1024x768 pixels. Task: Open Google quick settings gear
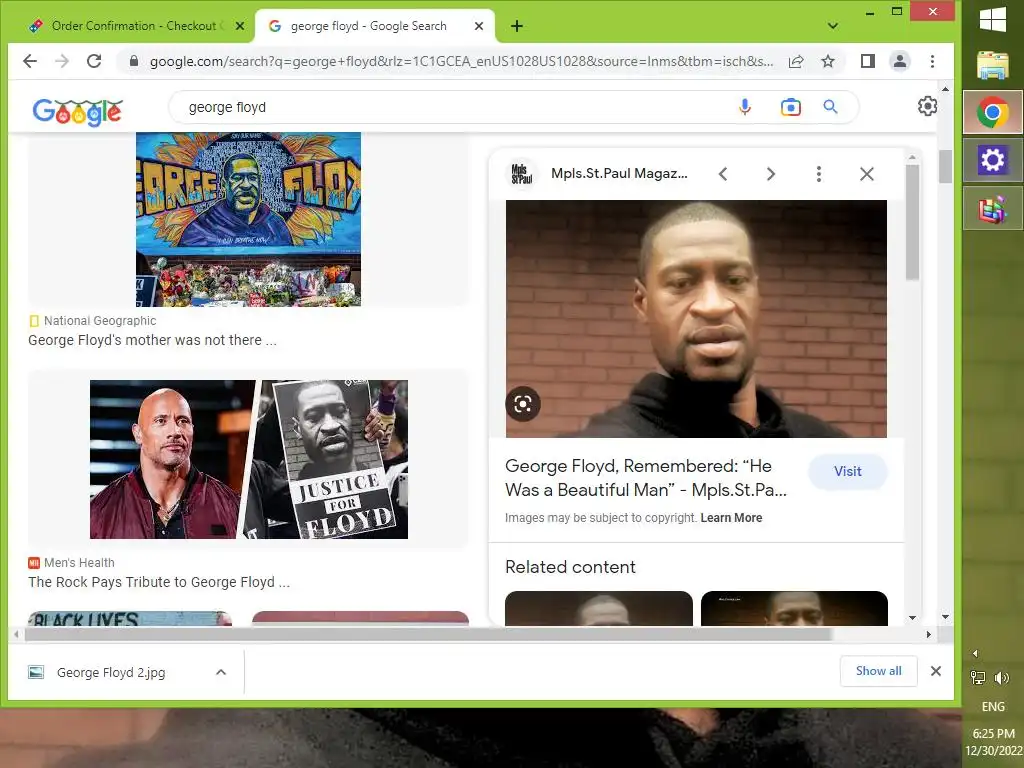point(927,106)
